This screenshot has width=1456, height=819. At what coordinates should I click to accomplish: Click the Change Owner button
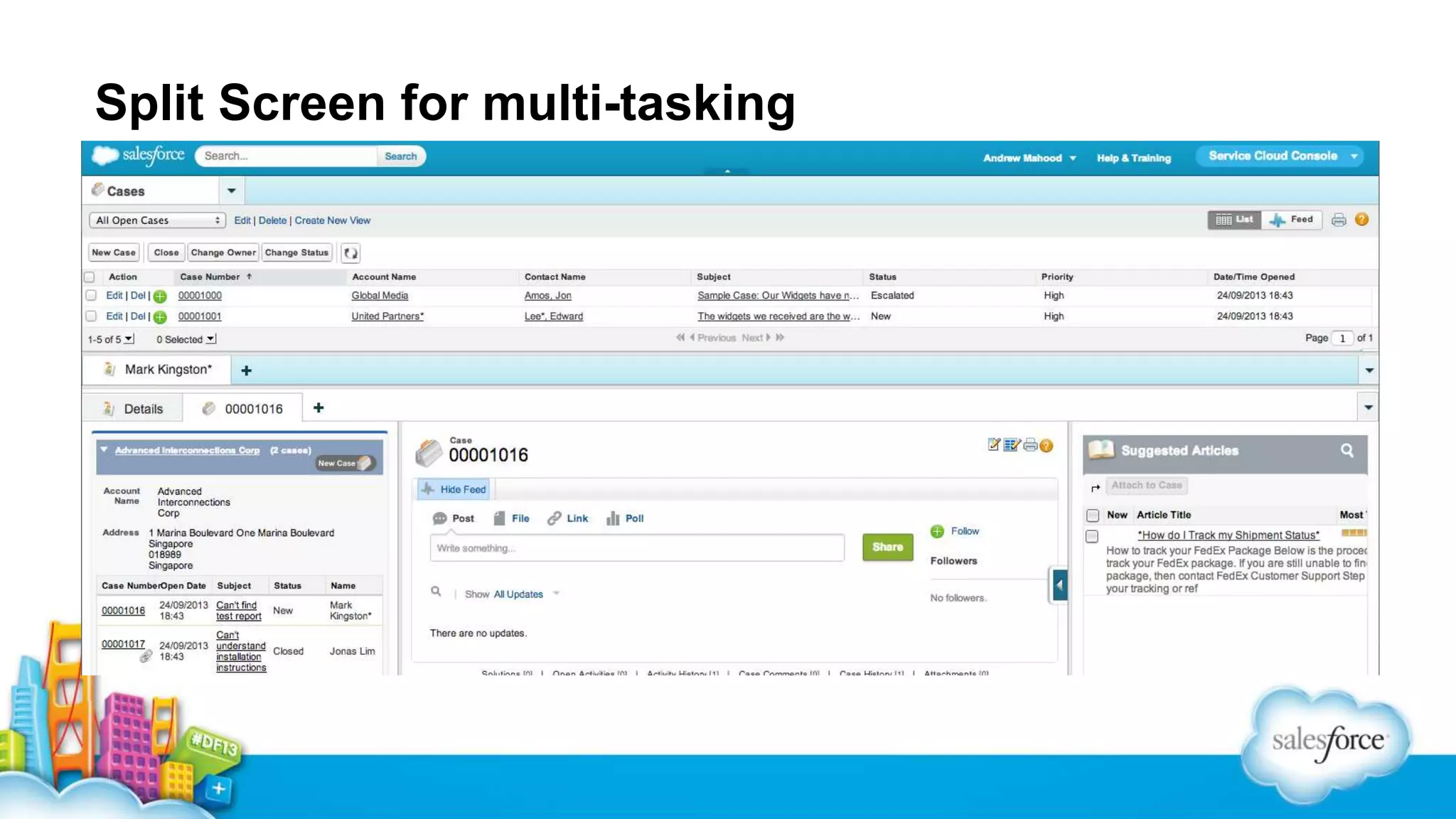pyautogui.click(x=223, y=252)
